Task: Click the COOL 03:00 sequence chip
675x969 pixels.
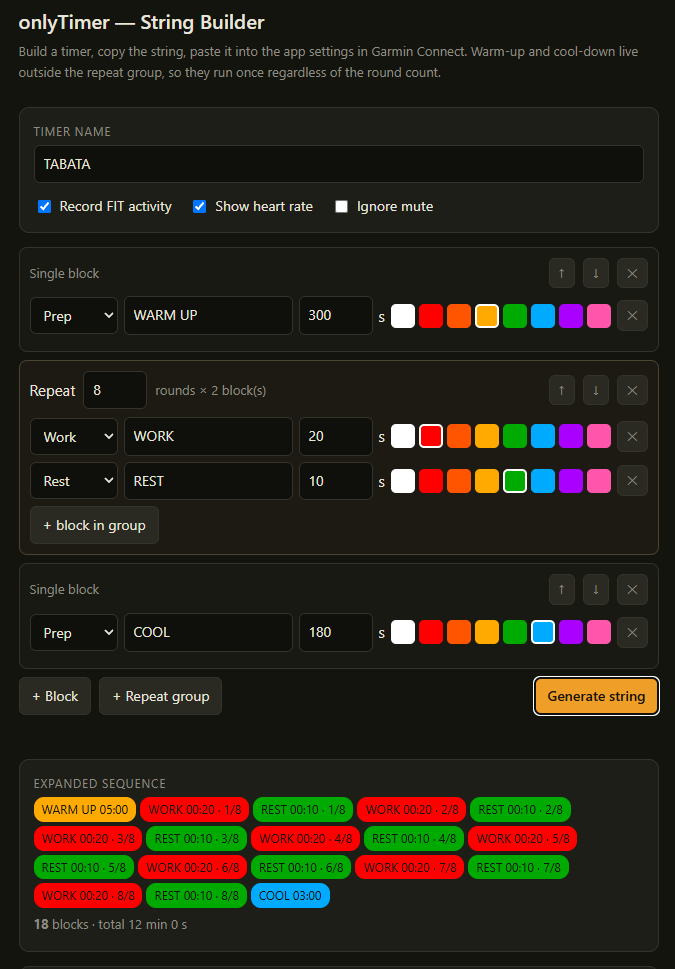Action: tap(291, 895)
